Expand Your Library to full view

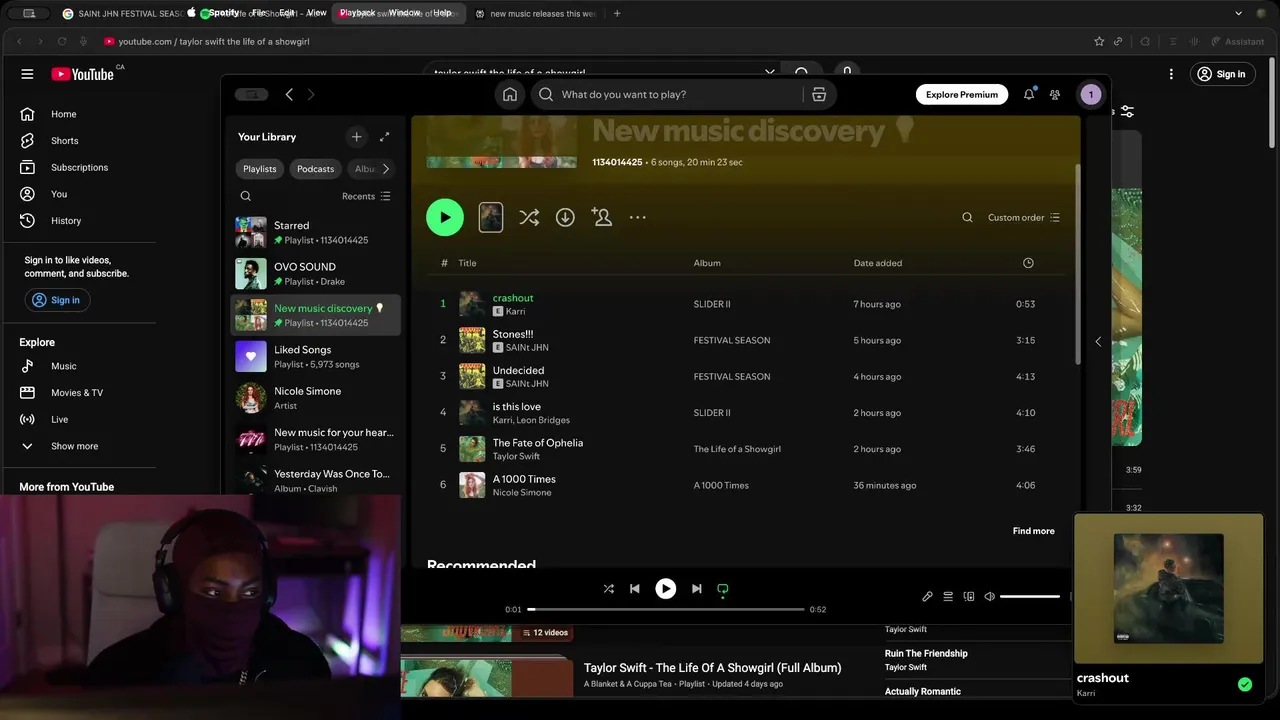(384, 137)
